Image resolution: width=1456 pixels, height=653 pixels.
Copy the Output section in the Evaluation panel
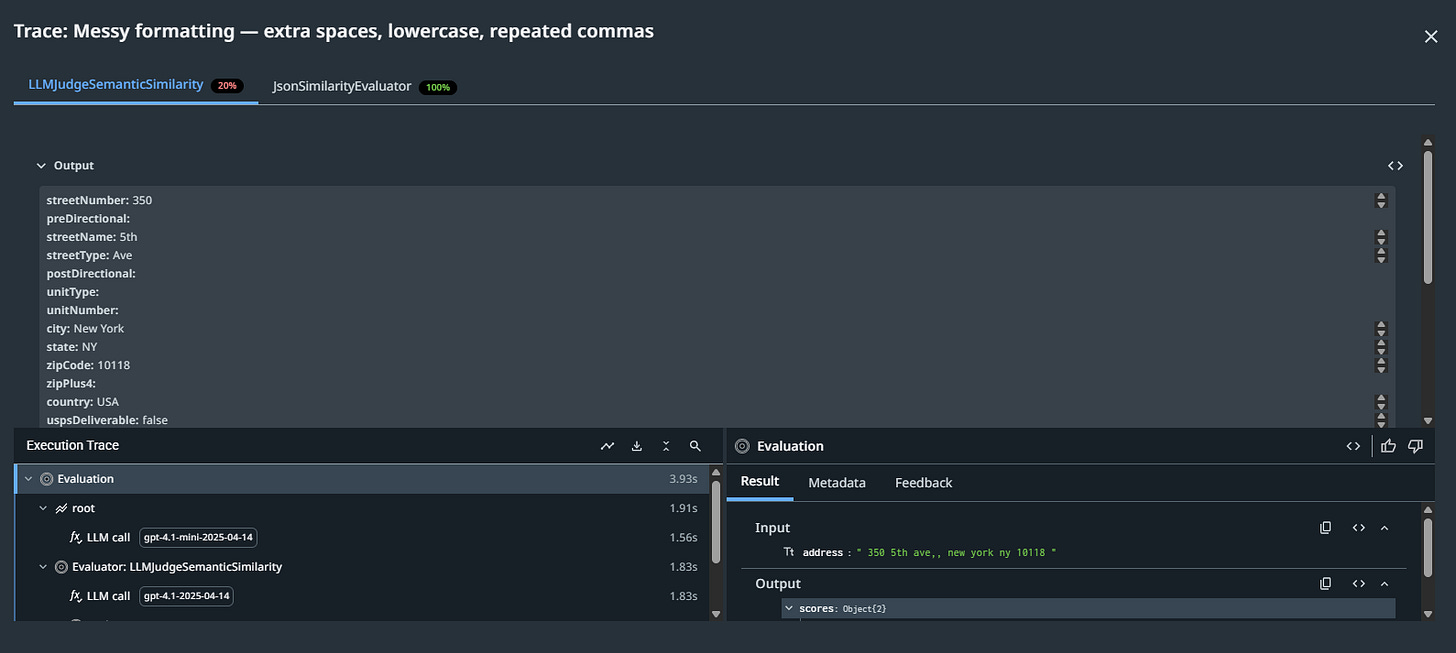coord(1326,584)
